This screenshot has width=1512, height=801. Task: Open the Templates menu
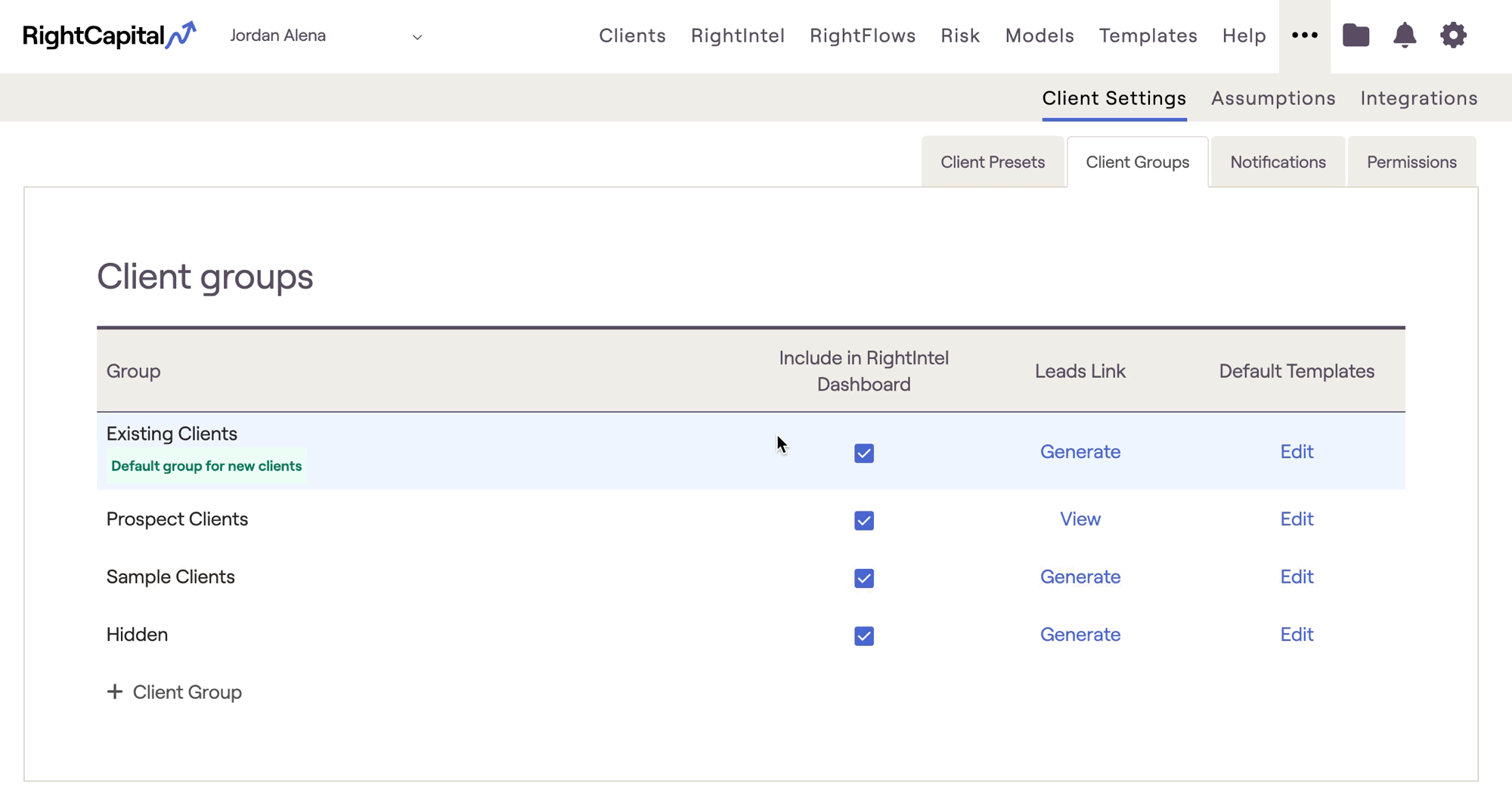1148,36
